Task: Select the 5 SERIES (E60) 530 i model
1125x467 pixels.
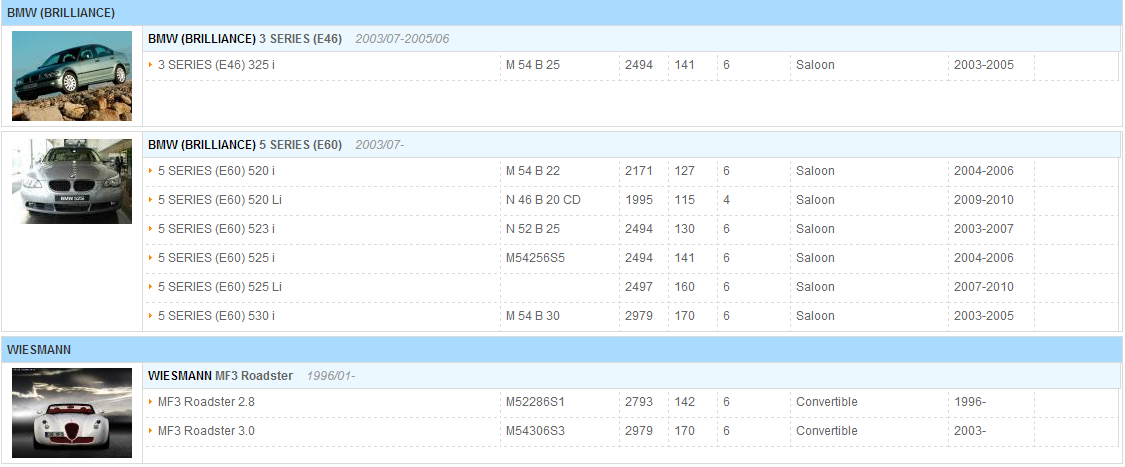Action: pos(216,316)
